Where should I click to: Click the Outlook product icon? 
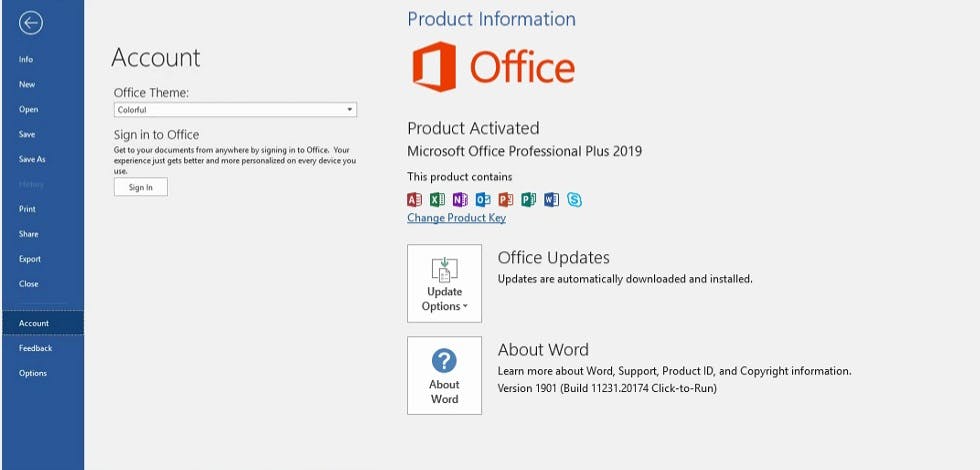(x=483, y=199)
